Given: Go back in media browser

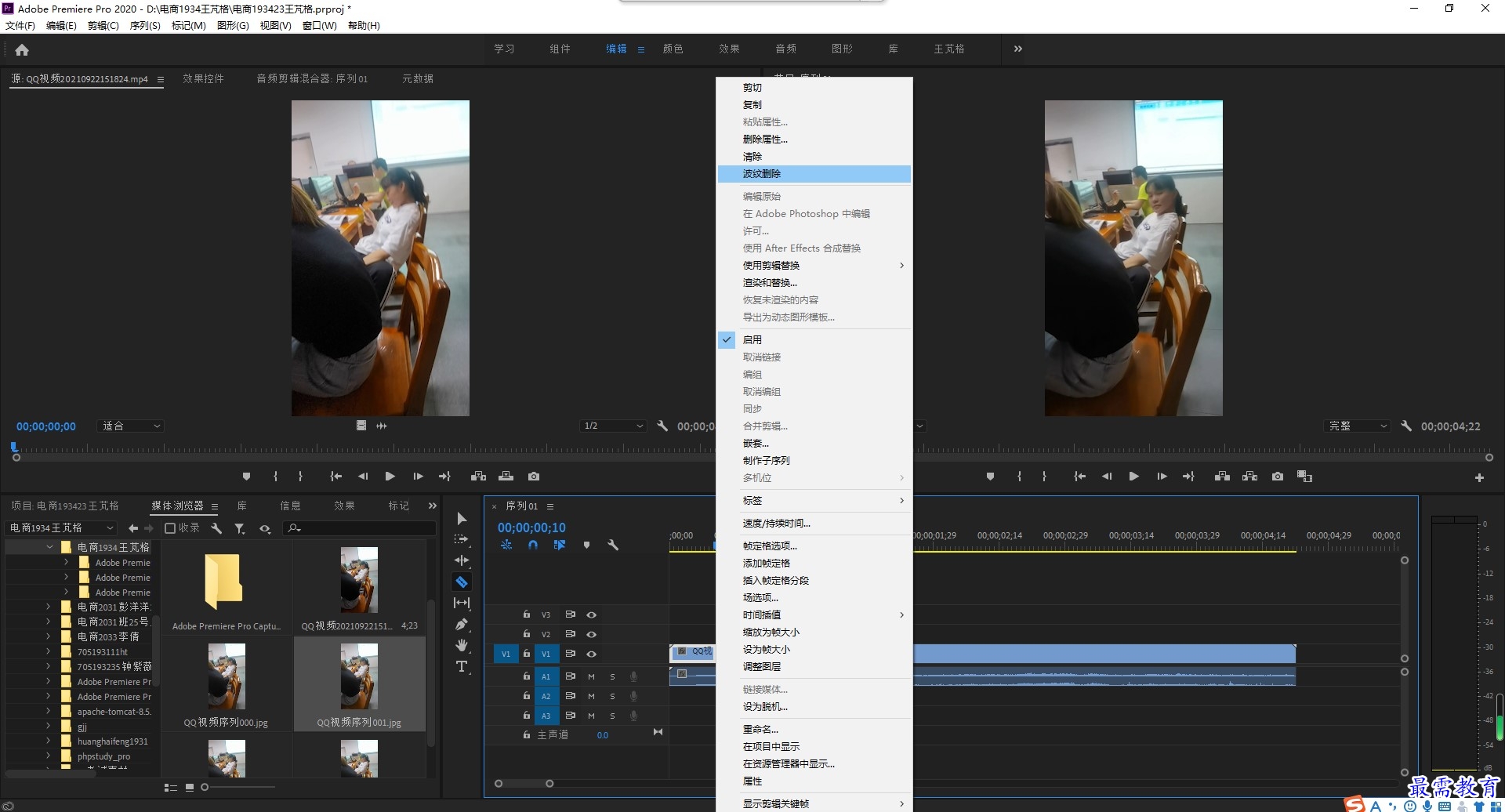Looking at the screenshot, I should pos(133,528).
